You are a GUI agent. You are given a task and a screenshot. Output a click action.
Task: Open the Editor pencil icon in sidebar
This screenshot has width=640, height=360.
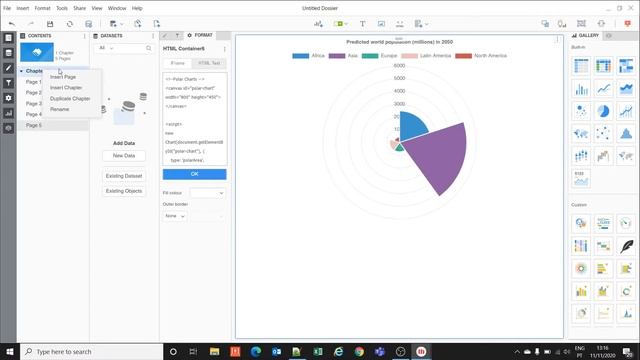click(x=9, y=68)
